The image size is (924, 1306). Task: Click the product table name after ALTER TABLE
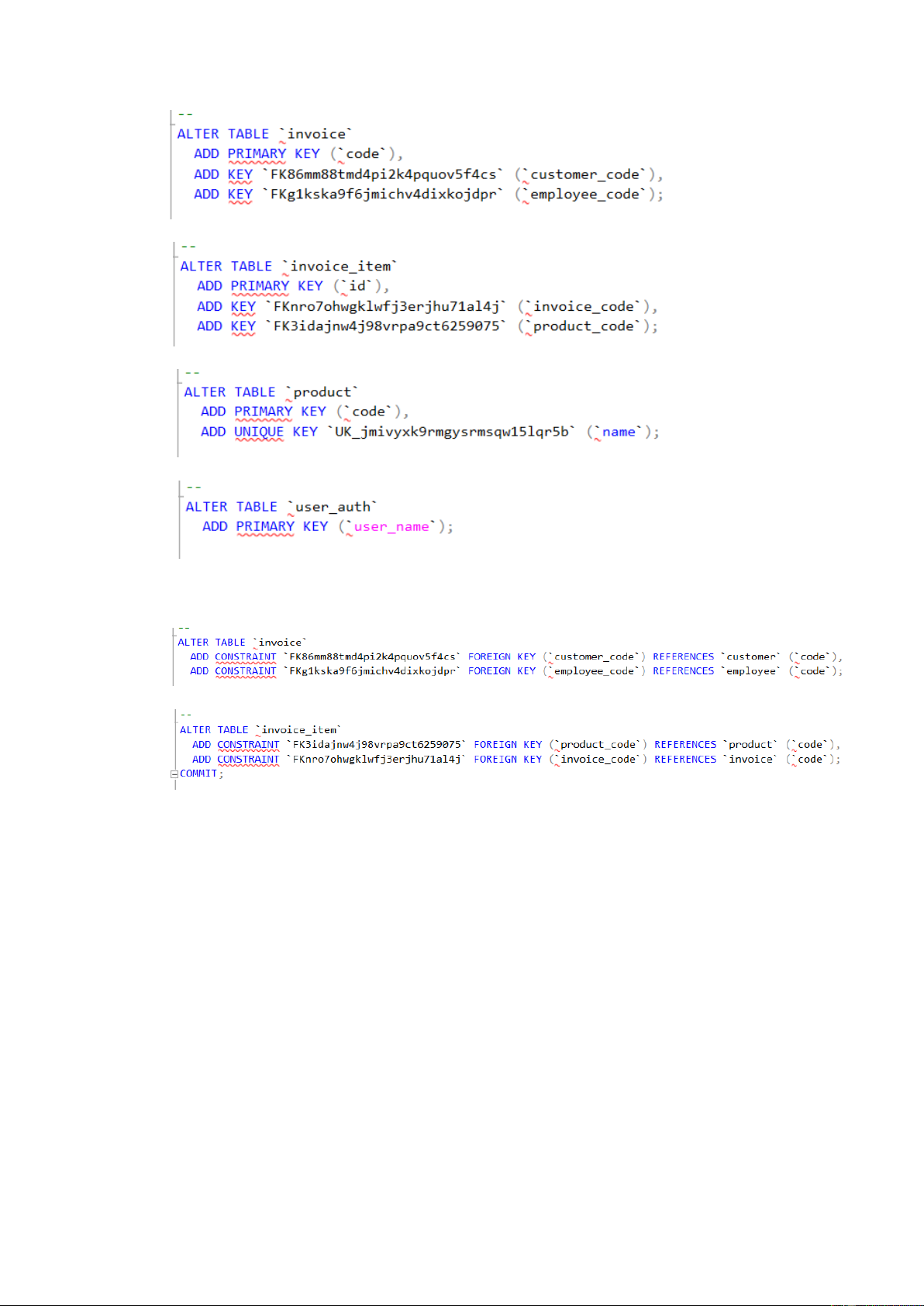[322, 392]
